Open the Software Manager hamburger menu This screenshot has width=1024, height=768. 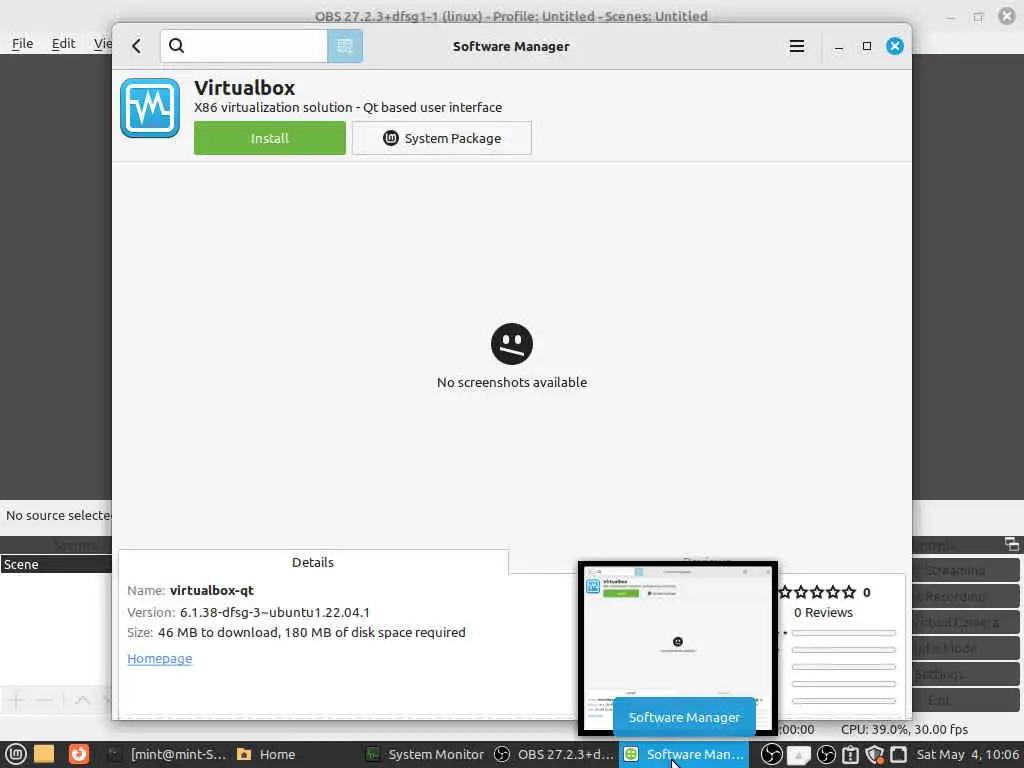pyautogui.click(x=797, y=46)
